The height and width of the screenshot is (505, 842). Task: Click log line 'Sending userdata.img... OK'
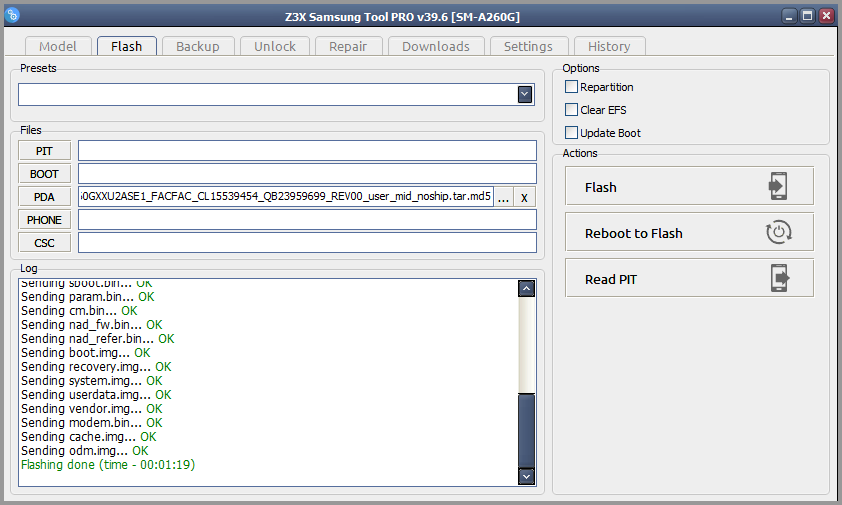96,394
